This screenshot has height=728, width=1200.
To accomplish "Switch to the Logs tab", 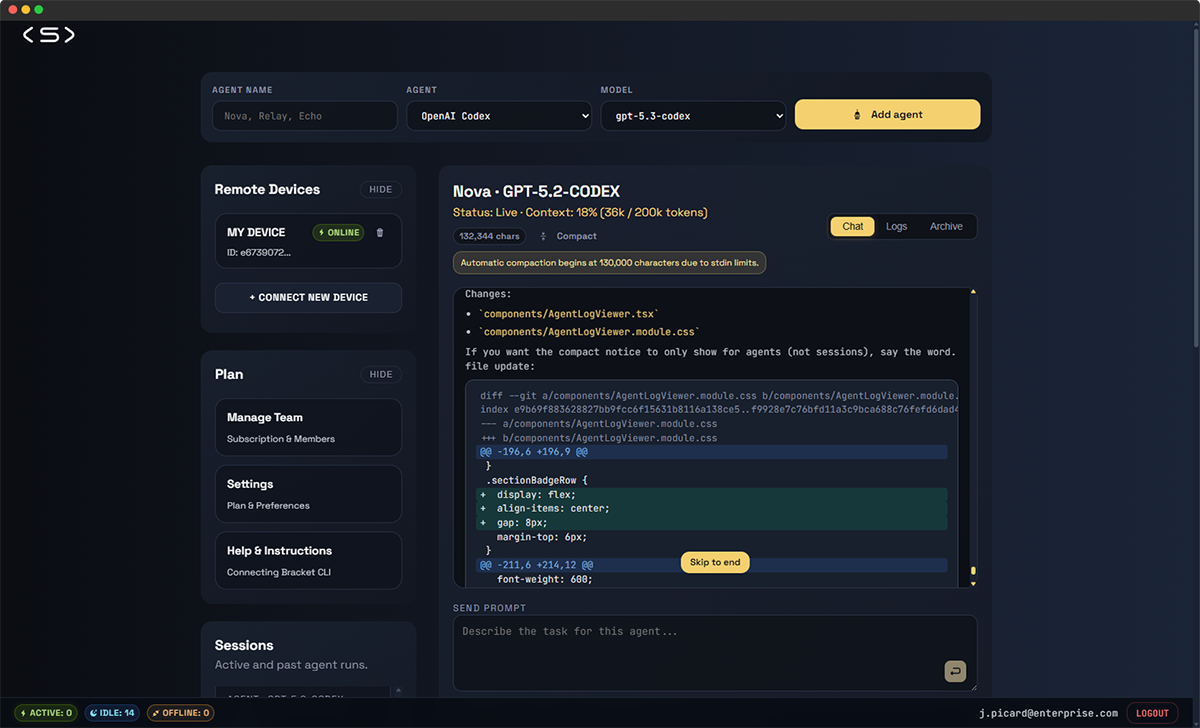I will click(896, 226).
